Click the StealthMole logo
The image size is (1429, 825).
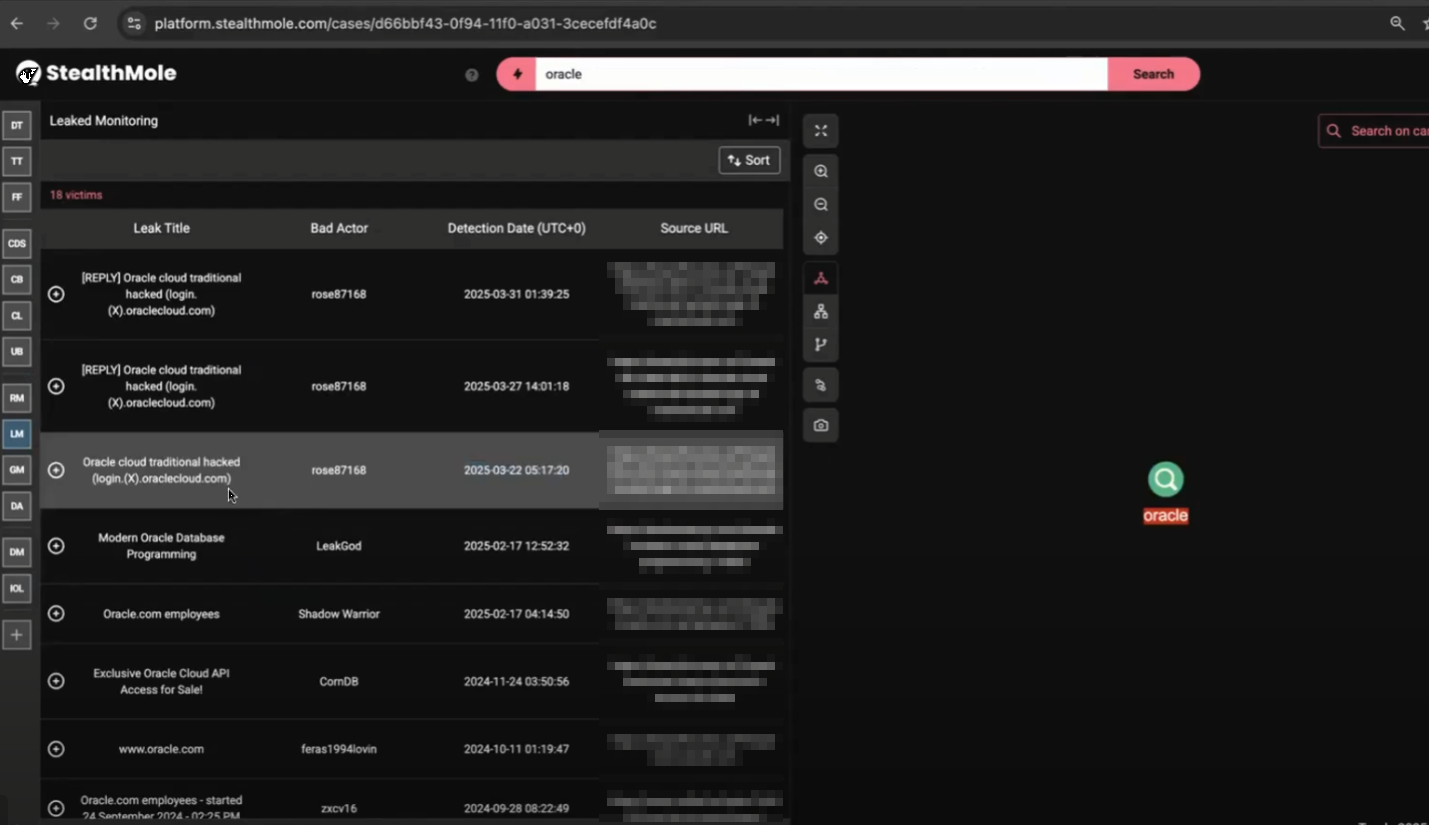96,73
